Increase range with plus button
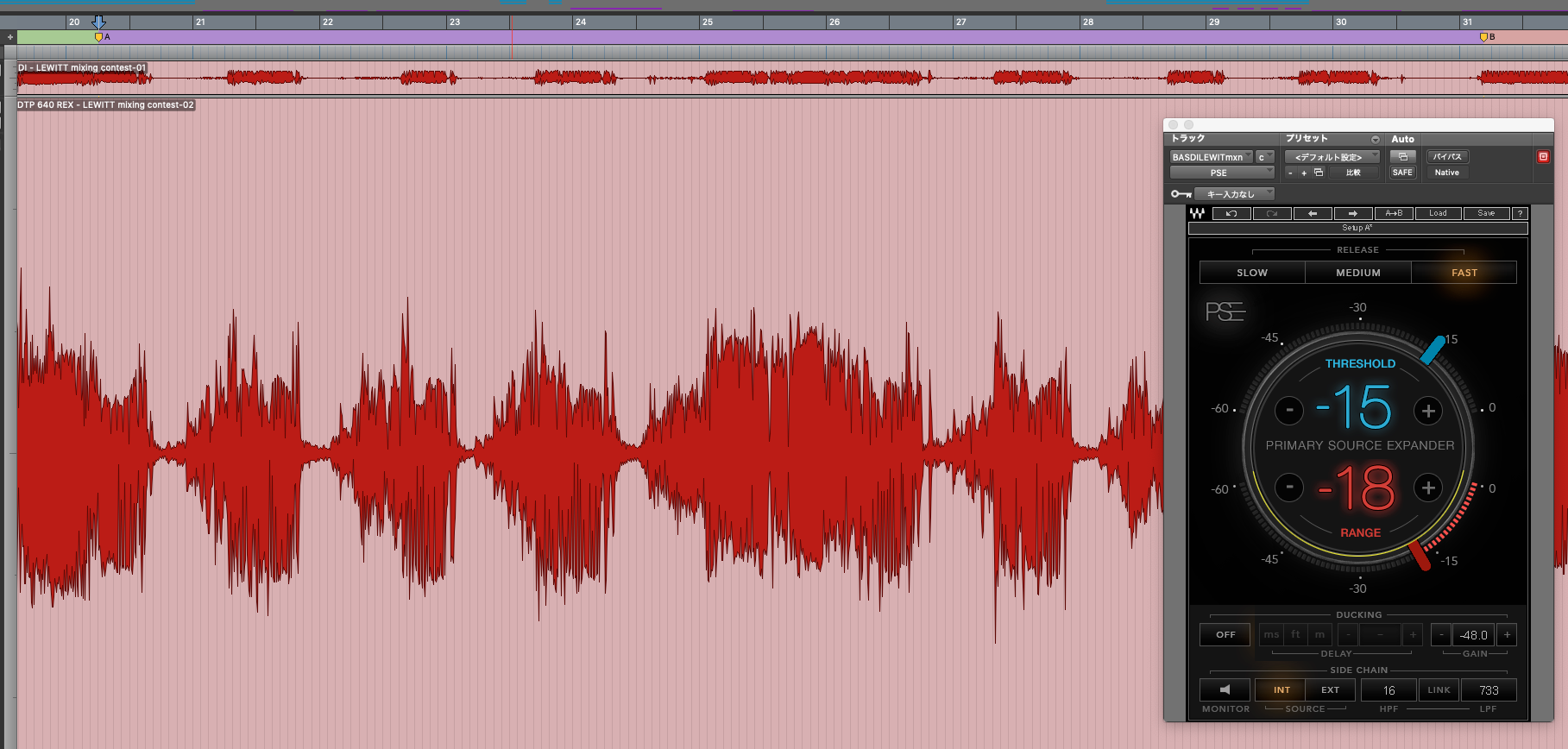The image size is (1568, 749). [x=1428, y=488]
